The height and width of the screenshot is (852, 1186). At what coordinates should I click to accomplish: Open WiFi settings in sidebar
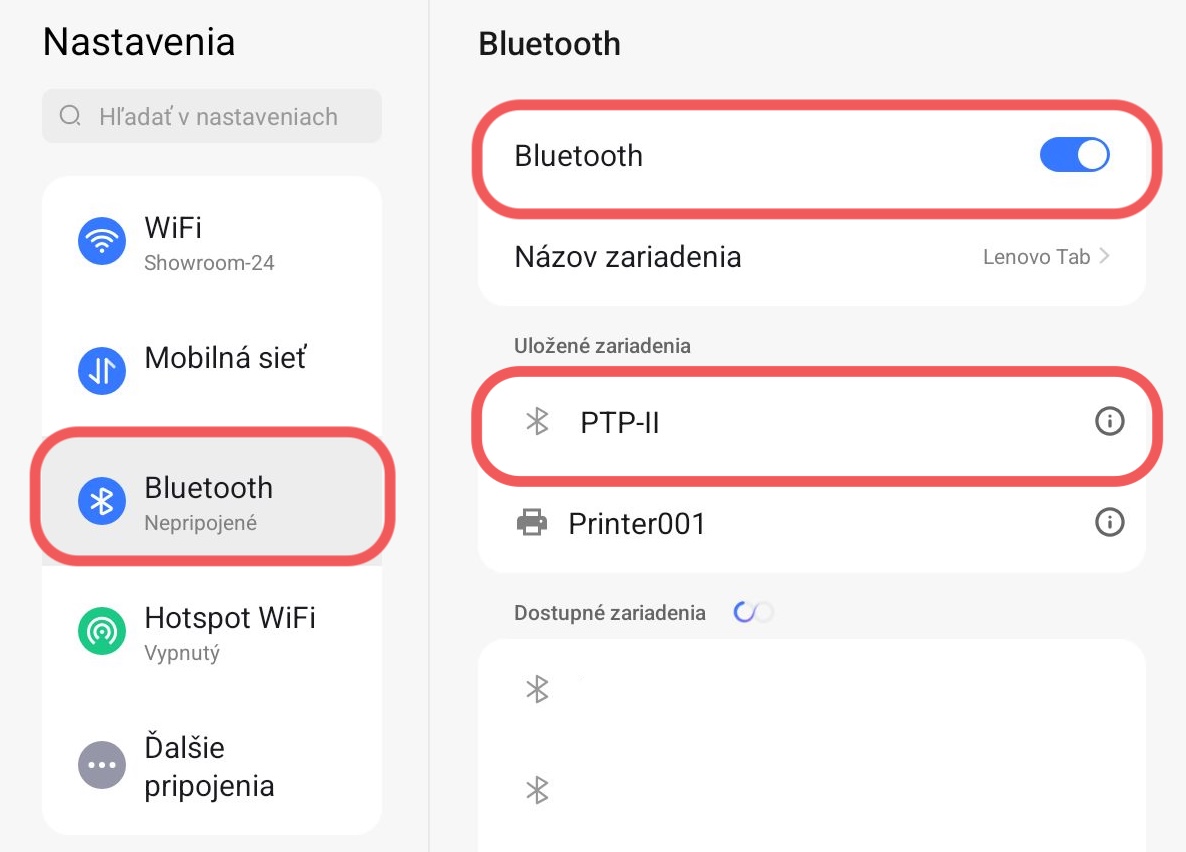212,242
